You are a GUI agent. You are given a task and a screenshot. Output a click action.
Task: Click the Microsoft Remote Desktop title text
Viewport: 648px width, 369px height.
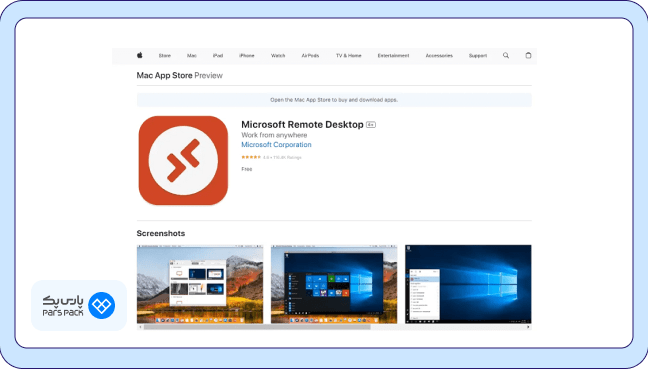tap(302, 124)
